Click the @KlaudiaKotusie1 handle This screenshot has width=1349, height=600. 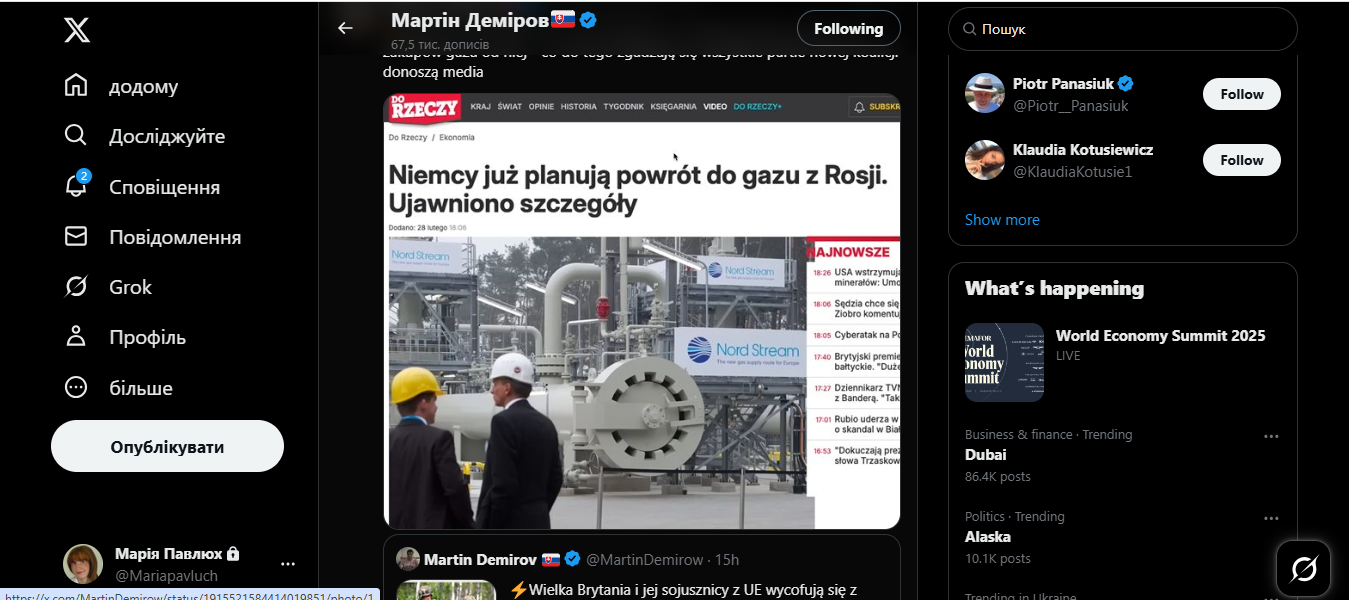tap(1073, 172)
